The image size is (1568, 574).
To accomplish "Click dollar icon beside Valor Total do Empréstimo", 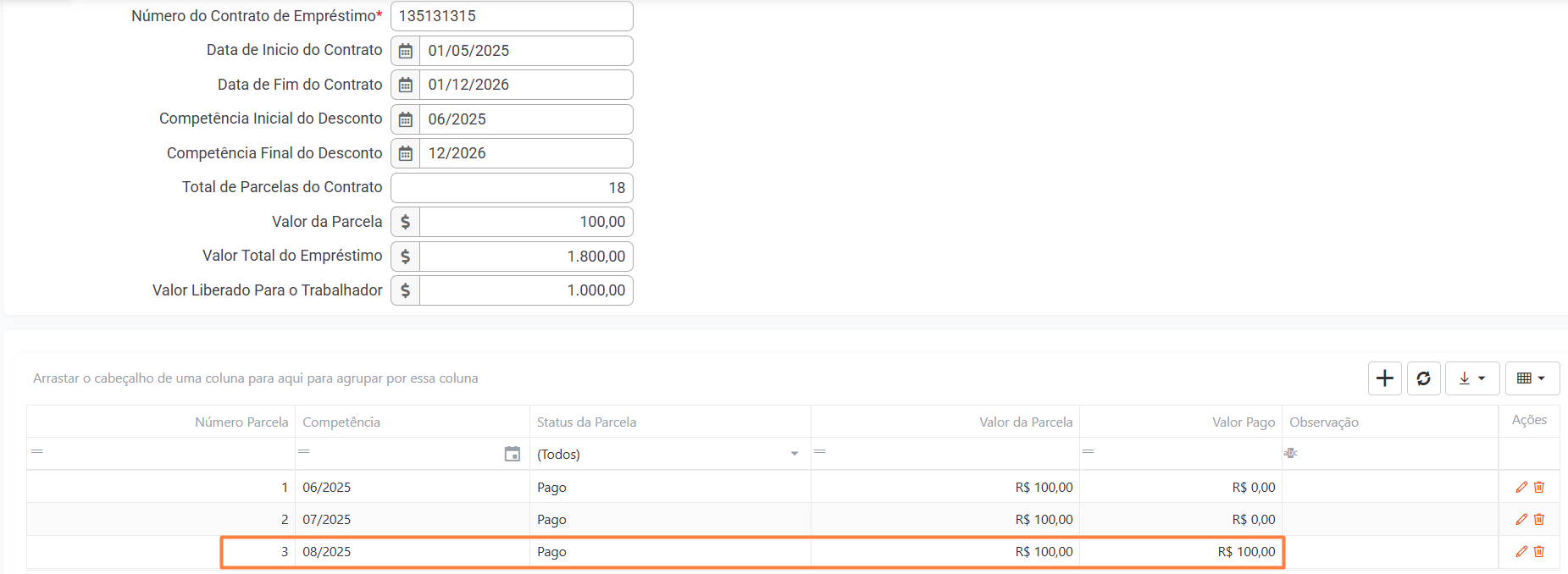I will 406,257.
